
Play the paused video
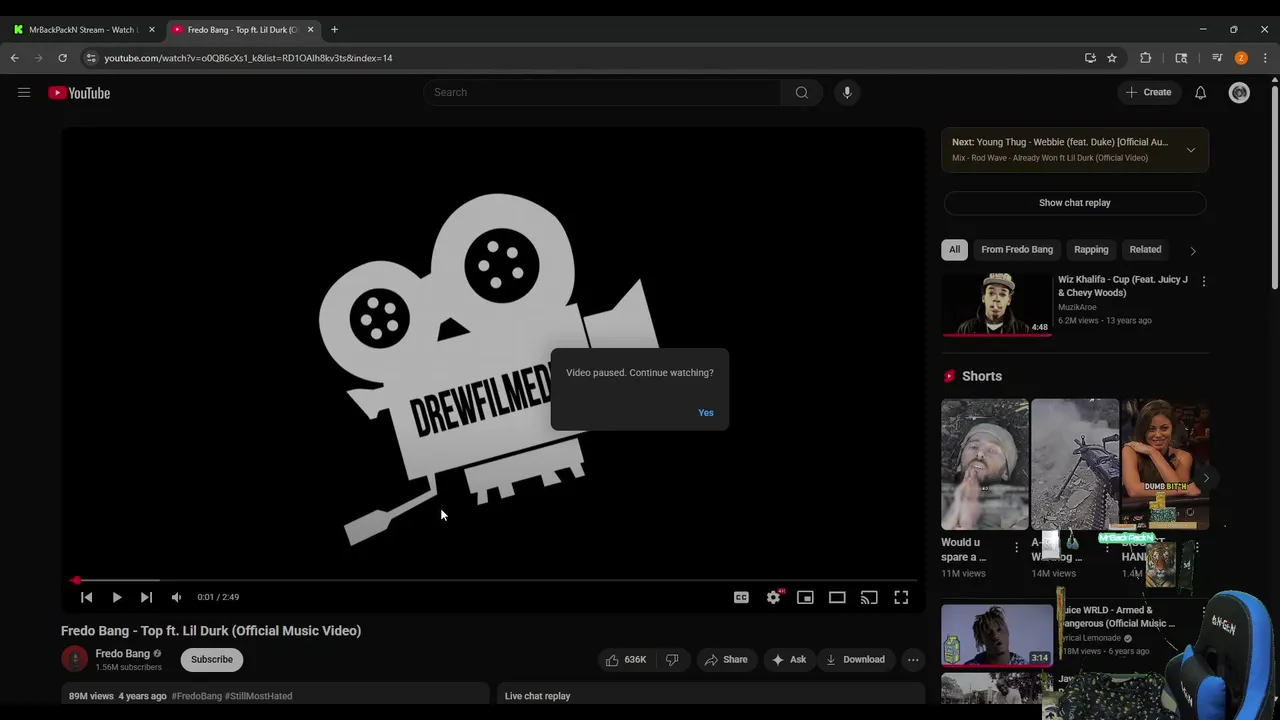click(117, 597)
